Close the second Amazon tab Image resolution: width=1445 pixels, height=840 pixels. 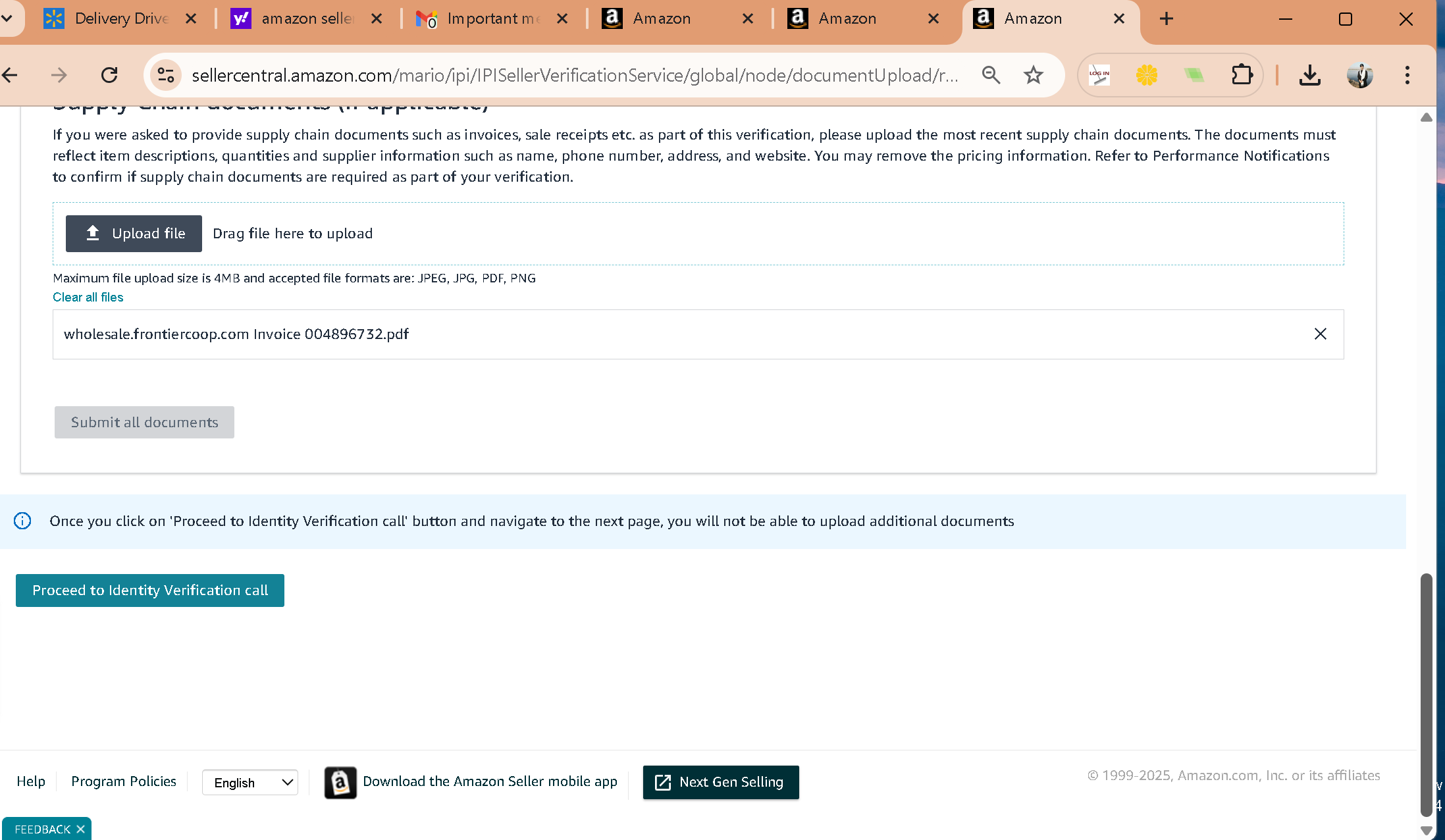(x=933, y=19)
